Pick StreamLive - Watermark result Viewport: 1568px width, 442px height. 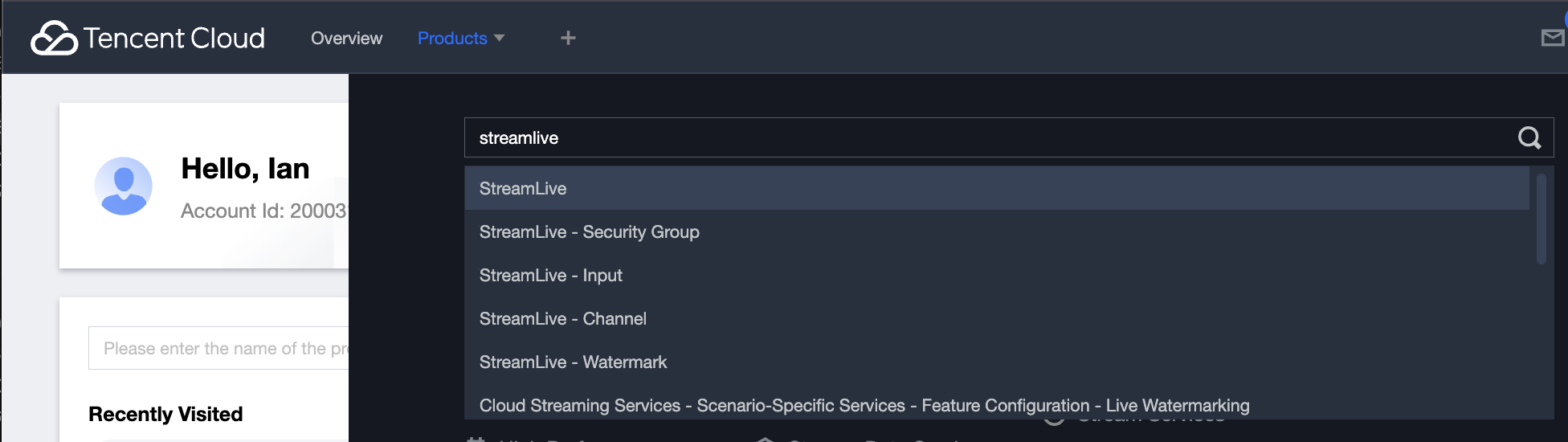tap(997, 362)
